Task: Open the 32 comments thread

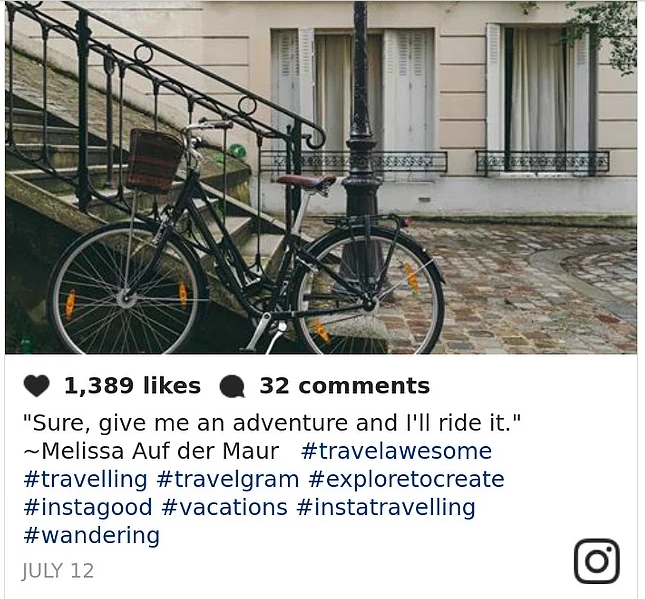Action: pos(345,386)
